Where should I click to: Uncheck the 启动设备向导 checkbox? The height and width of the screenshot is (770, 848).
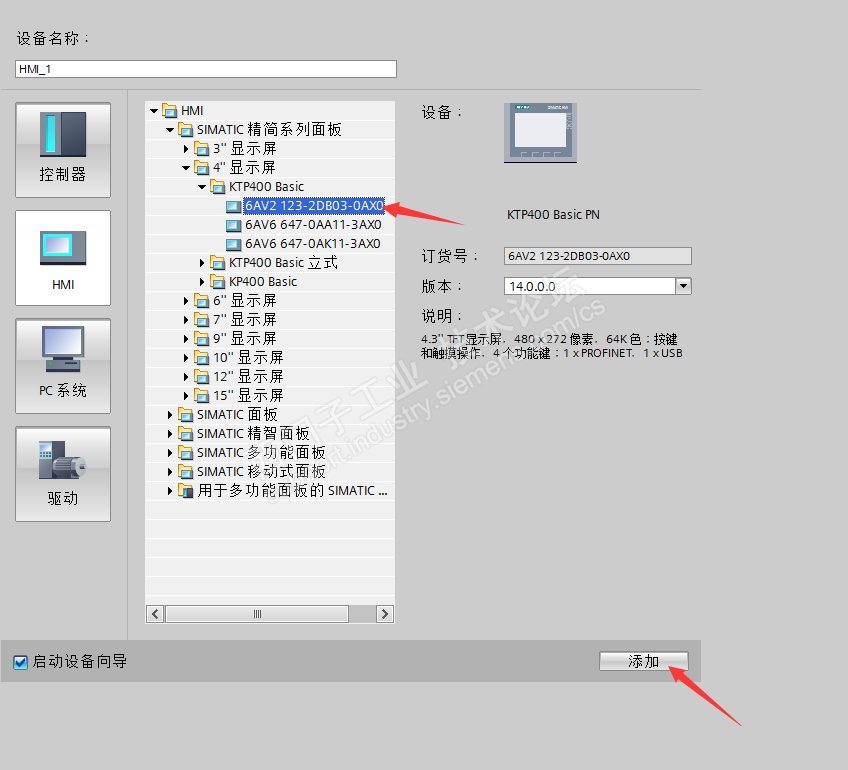pos(21,662)
